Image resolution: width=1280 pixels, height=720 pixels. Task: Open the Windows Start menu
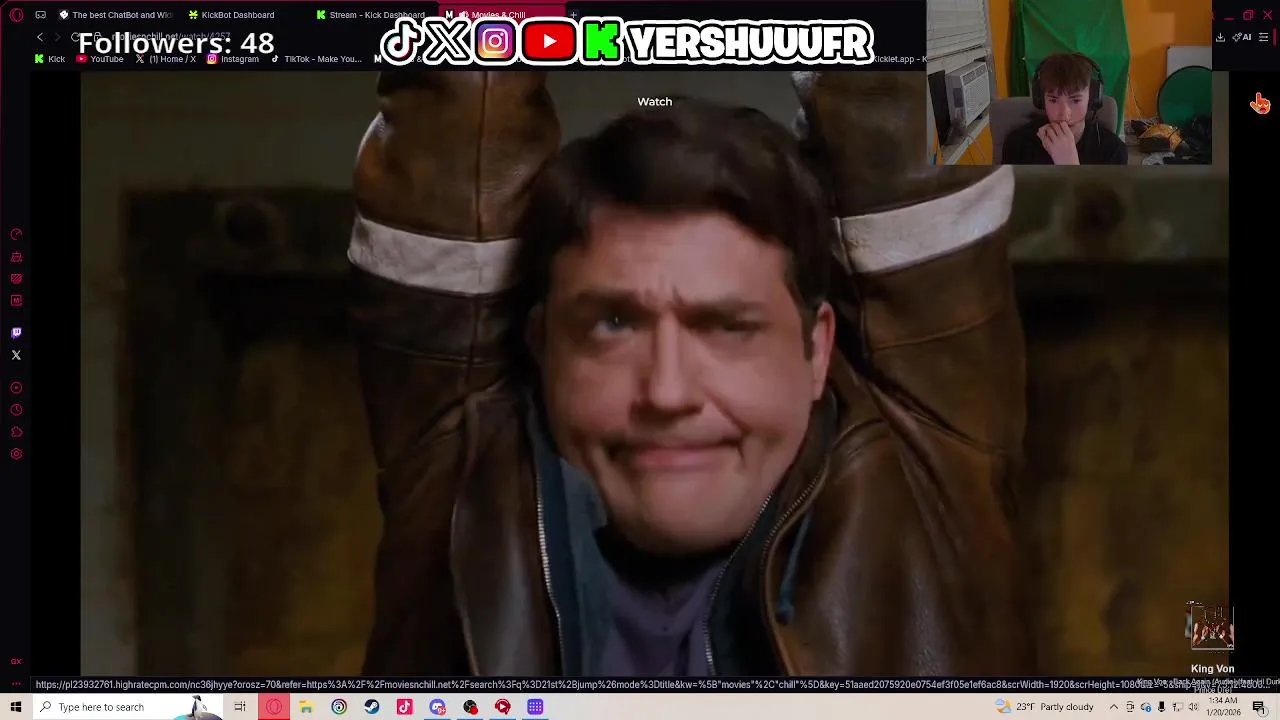pyautogui.click(x=16, y=707)
